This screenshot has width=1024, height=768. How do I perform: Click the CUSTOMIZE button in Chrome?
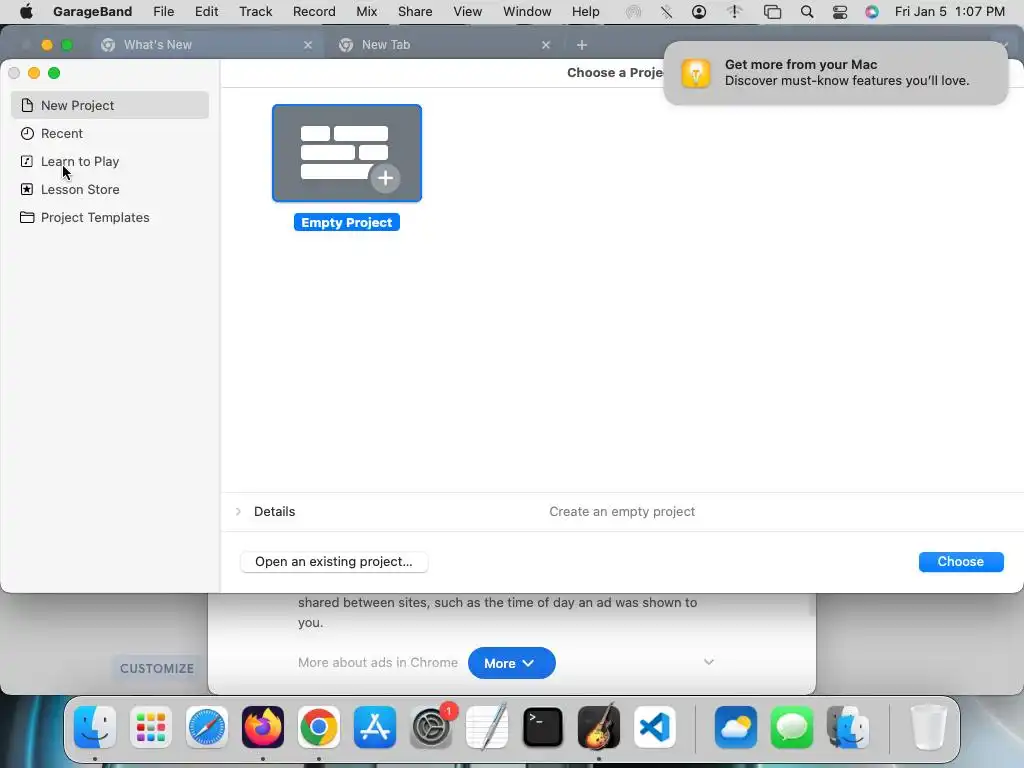[x=157, y=668]
